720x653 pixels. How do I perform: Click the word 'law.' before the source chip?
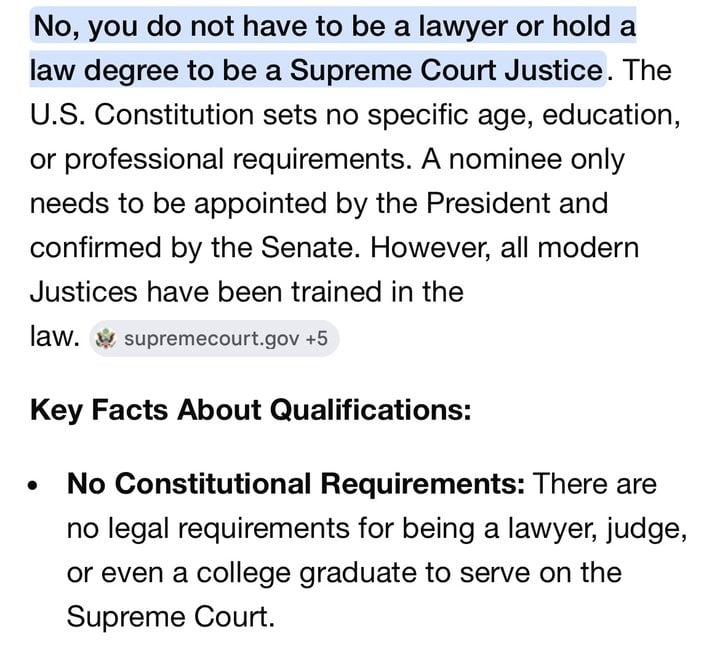[54, 337]
